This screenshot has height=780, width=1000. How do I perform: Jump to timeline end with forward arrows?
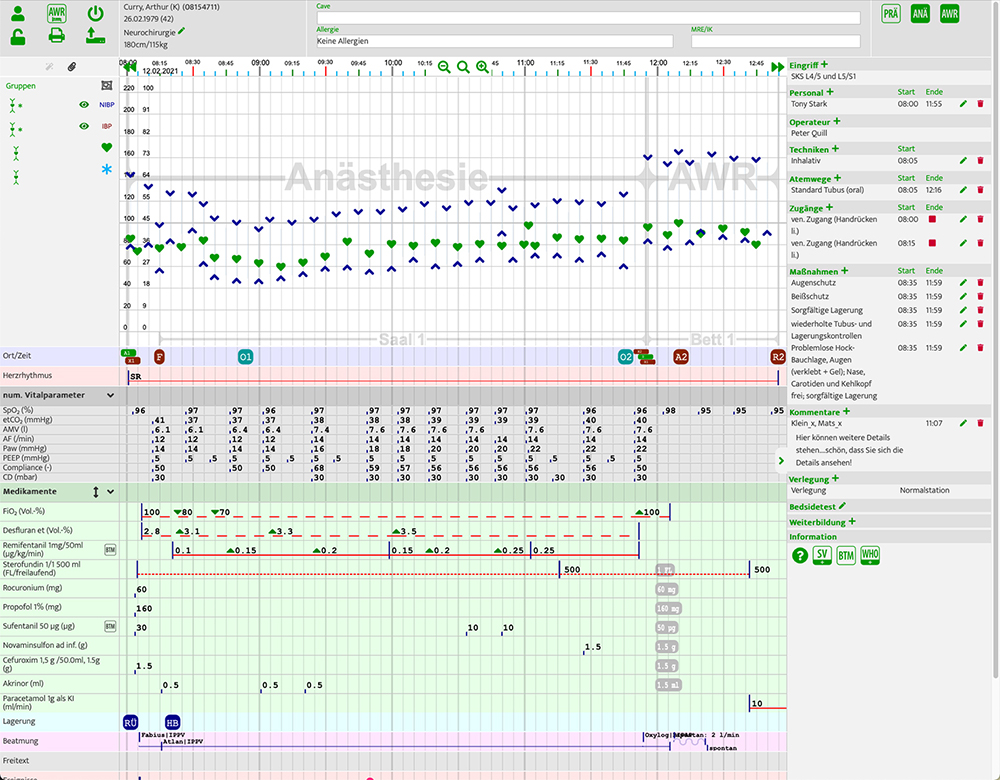tap(777, 67)
